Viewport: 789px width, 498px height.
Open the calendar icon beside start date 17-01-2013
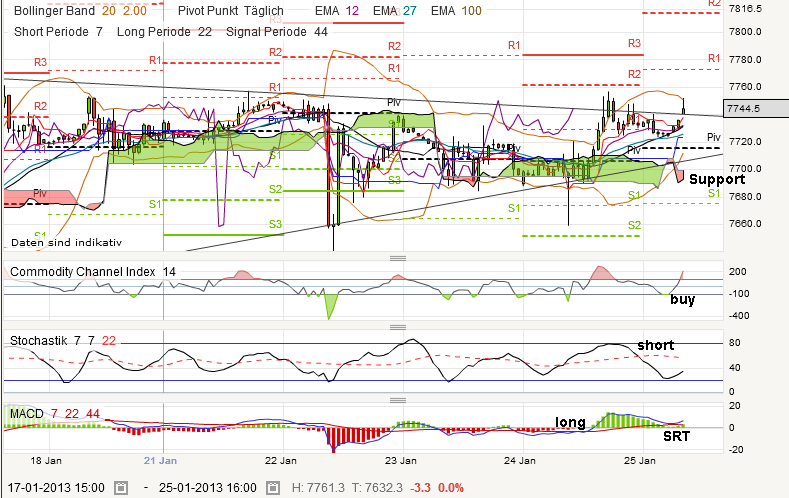click(x=121, y=487)
